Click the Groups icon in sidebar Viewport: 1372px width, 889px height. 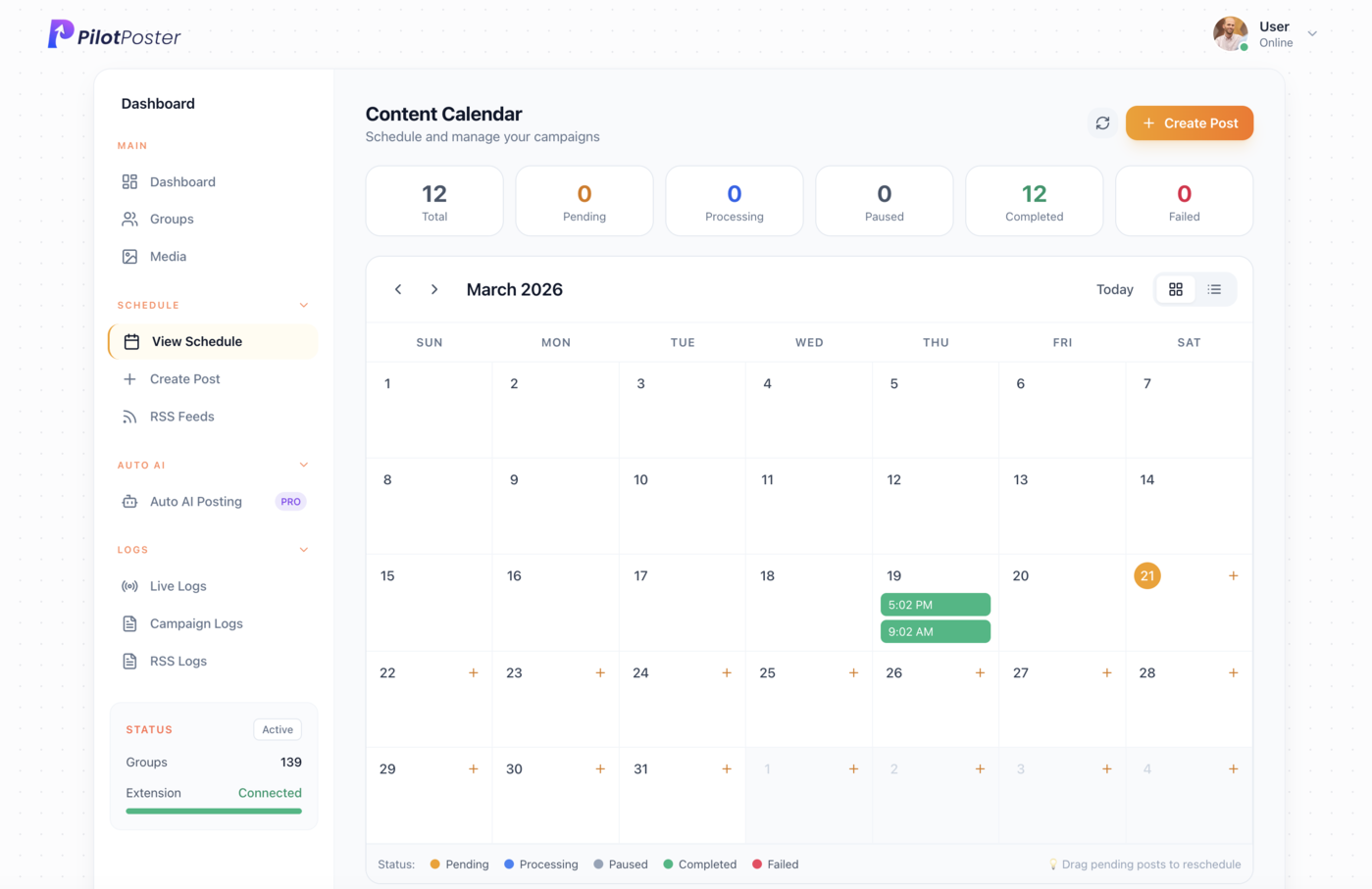pos(129,219)
